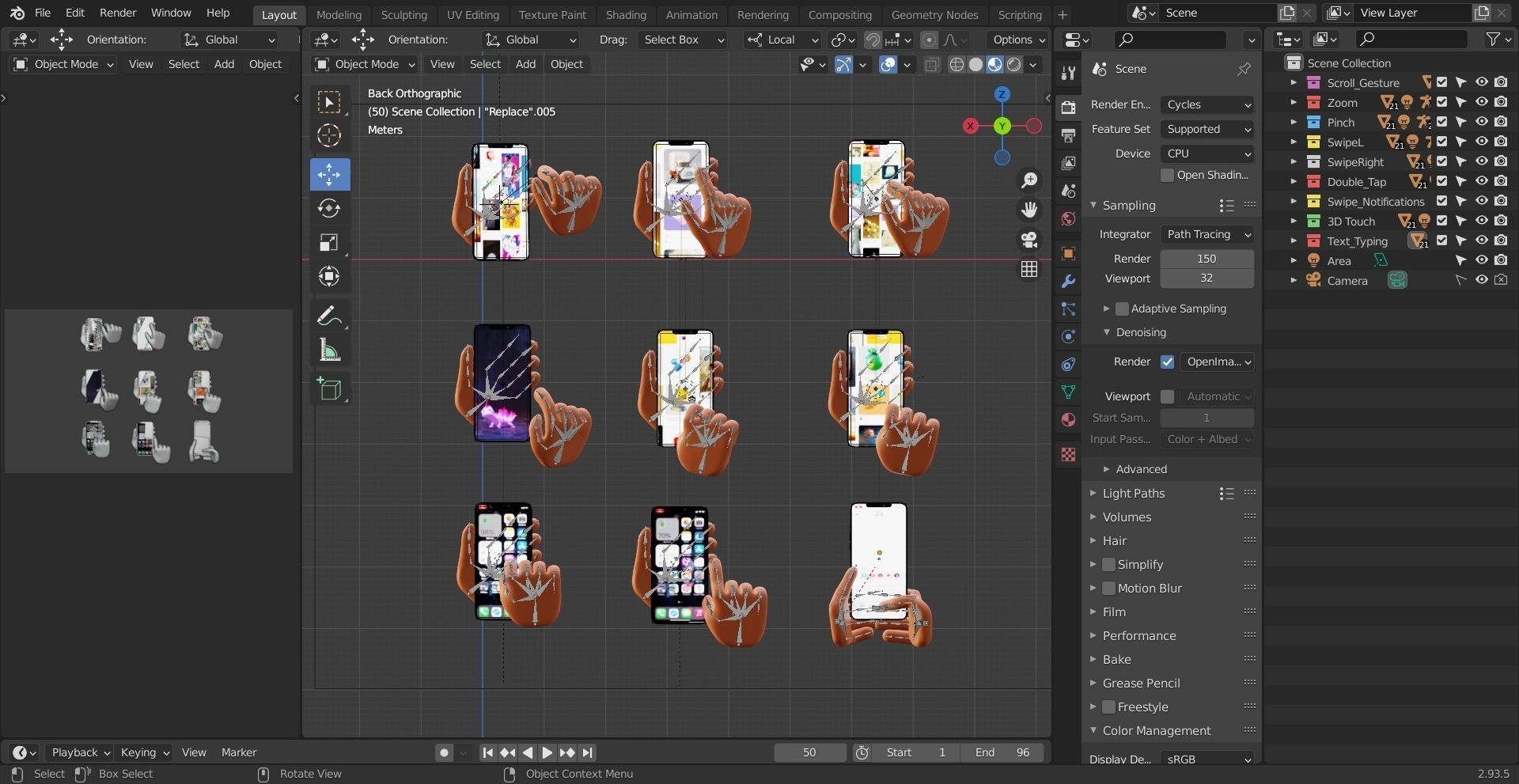Adjust the Render samples slider

[1206, 259]
